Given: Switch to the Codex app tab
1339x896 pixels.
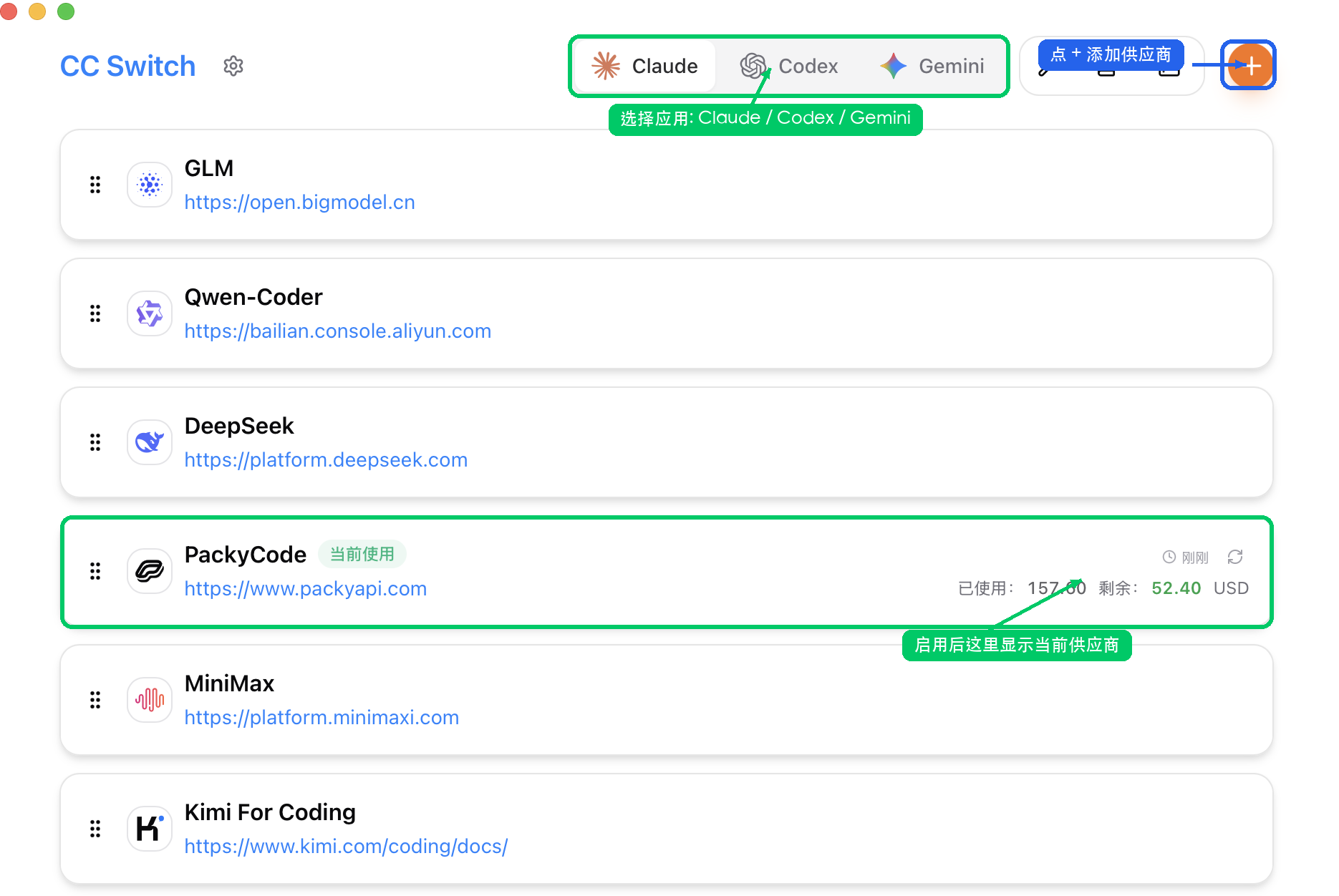Looking at the screenshot, I should coord(789,66).
